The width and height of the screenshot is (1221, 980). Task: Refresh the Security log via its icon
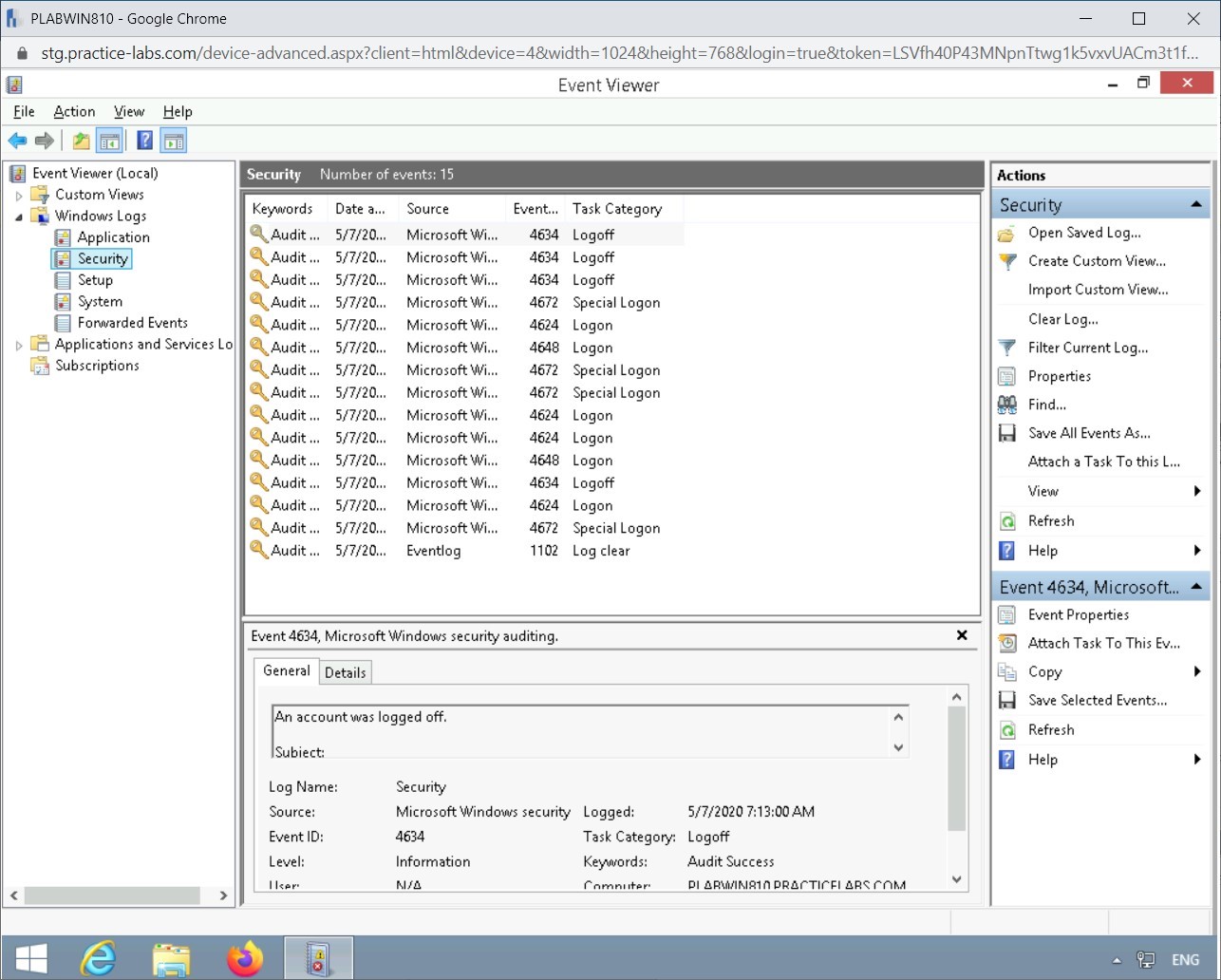[1007, 520]
